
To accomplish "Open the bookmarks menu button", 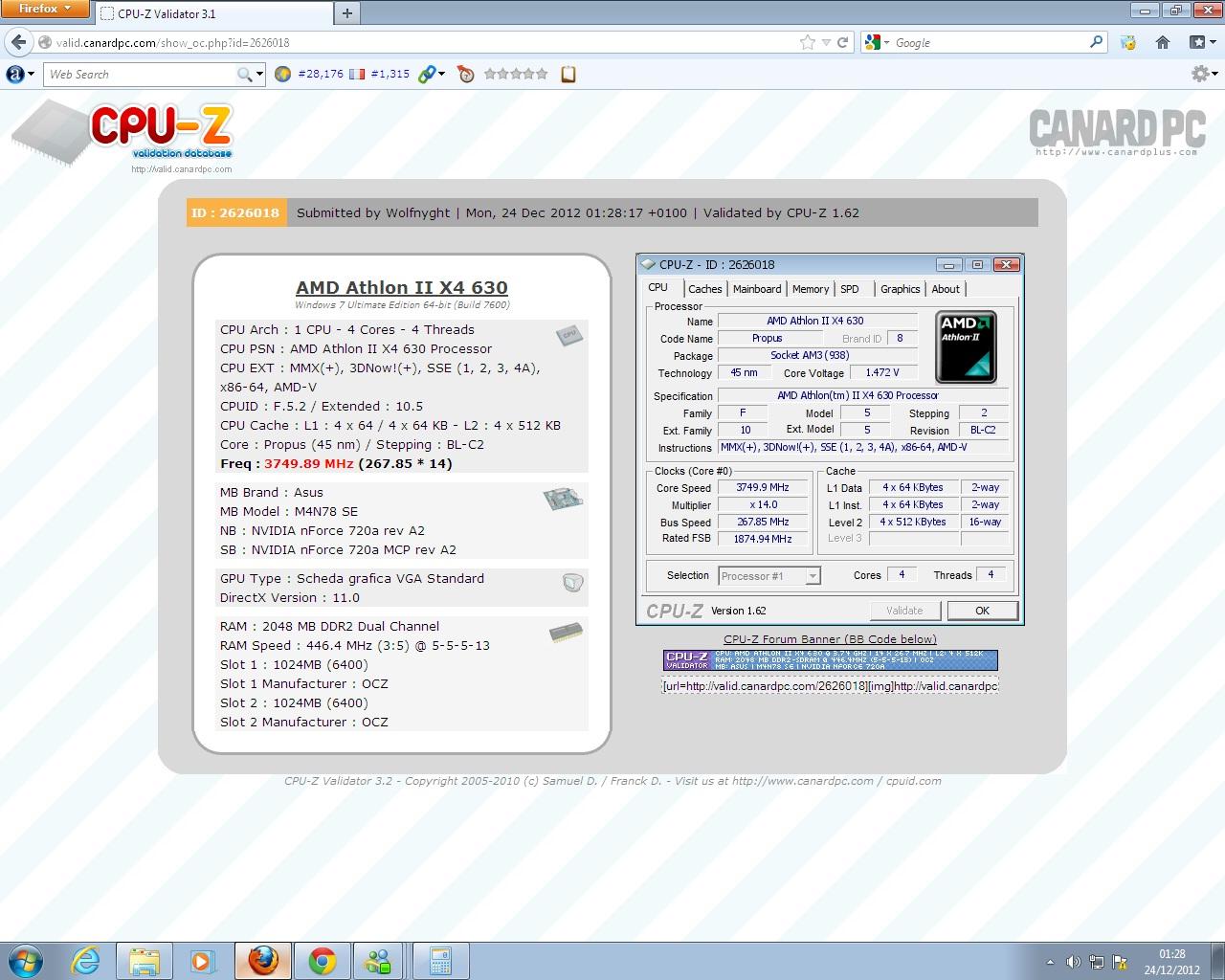I will 1202,42.
